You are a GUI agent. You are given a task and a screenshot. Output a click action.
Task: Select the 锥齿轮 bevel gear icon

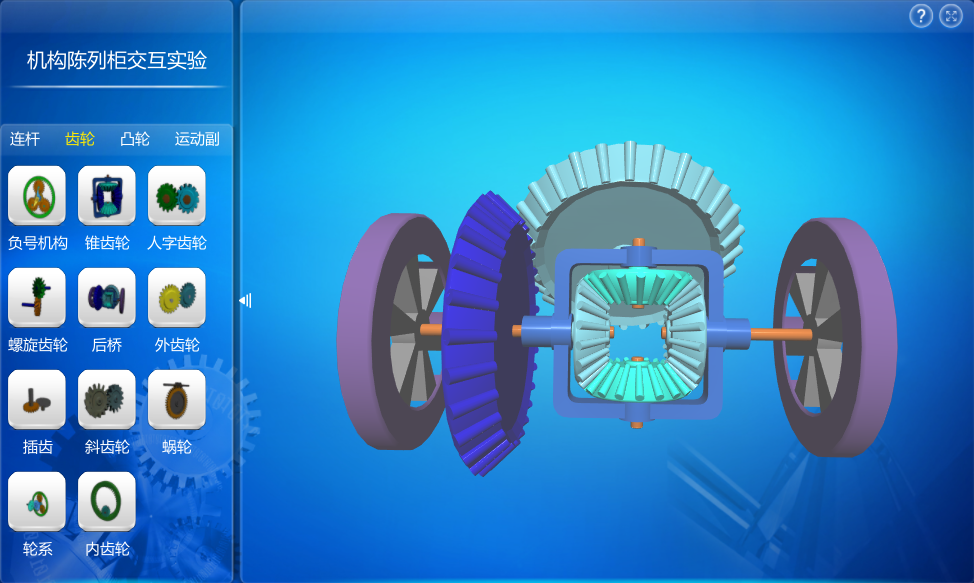point(107,196)
